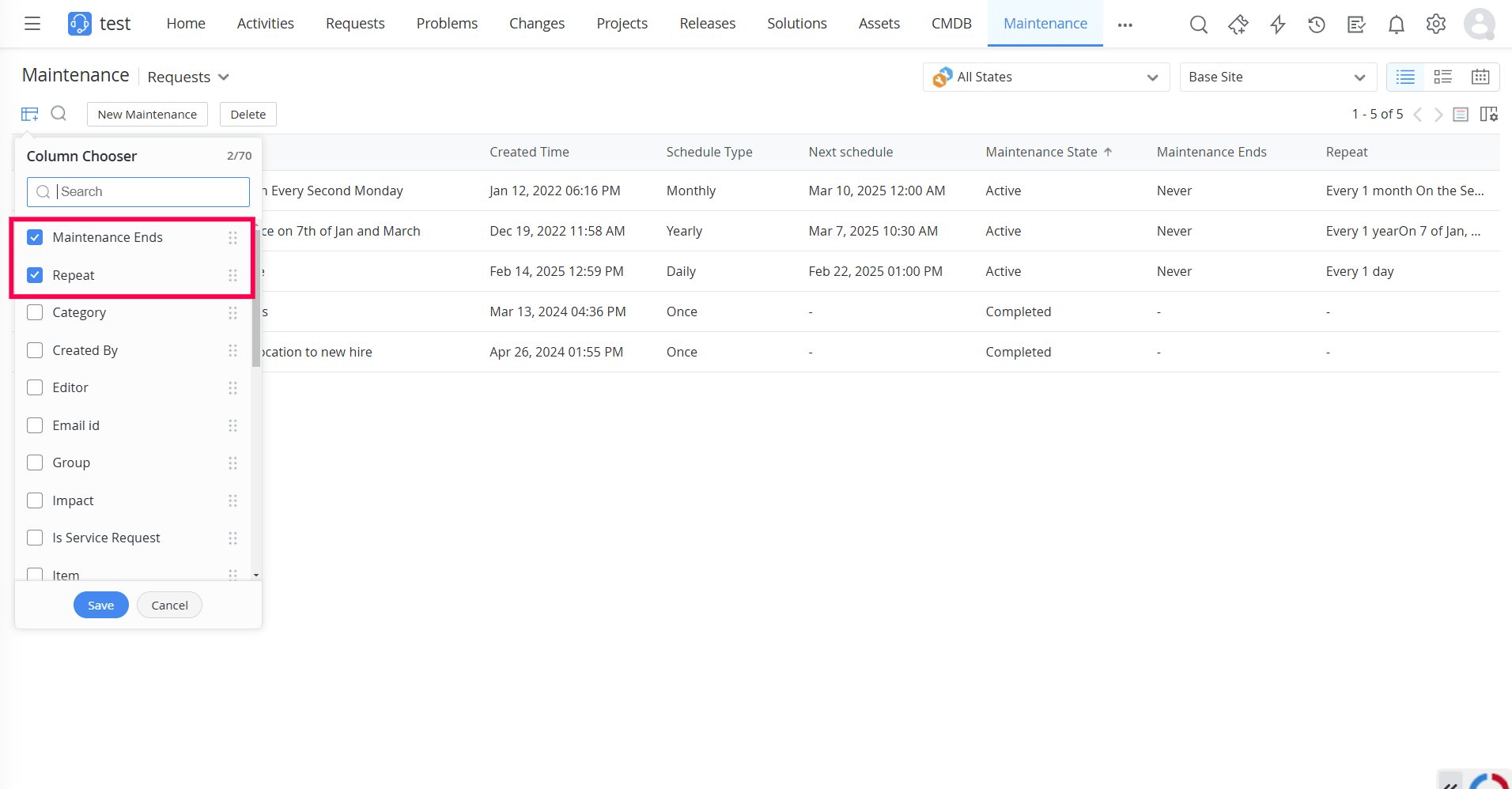
Task: Expand the All States filter dropdown
Action: (1152, 77)
